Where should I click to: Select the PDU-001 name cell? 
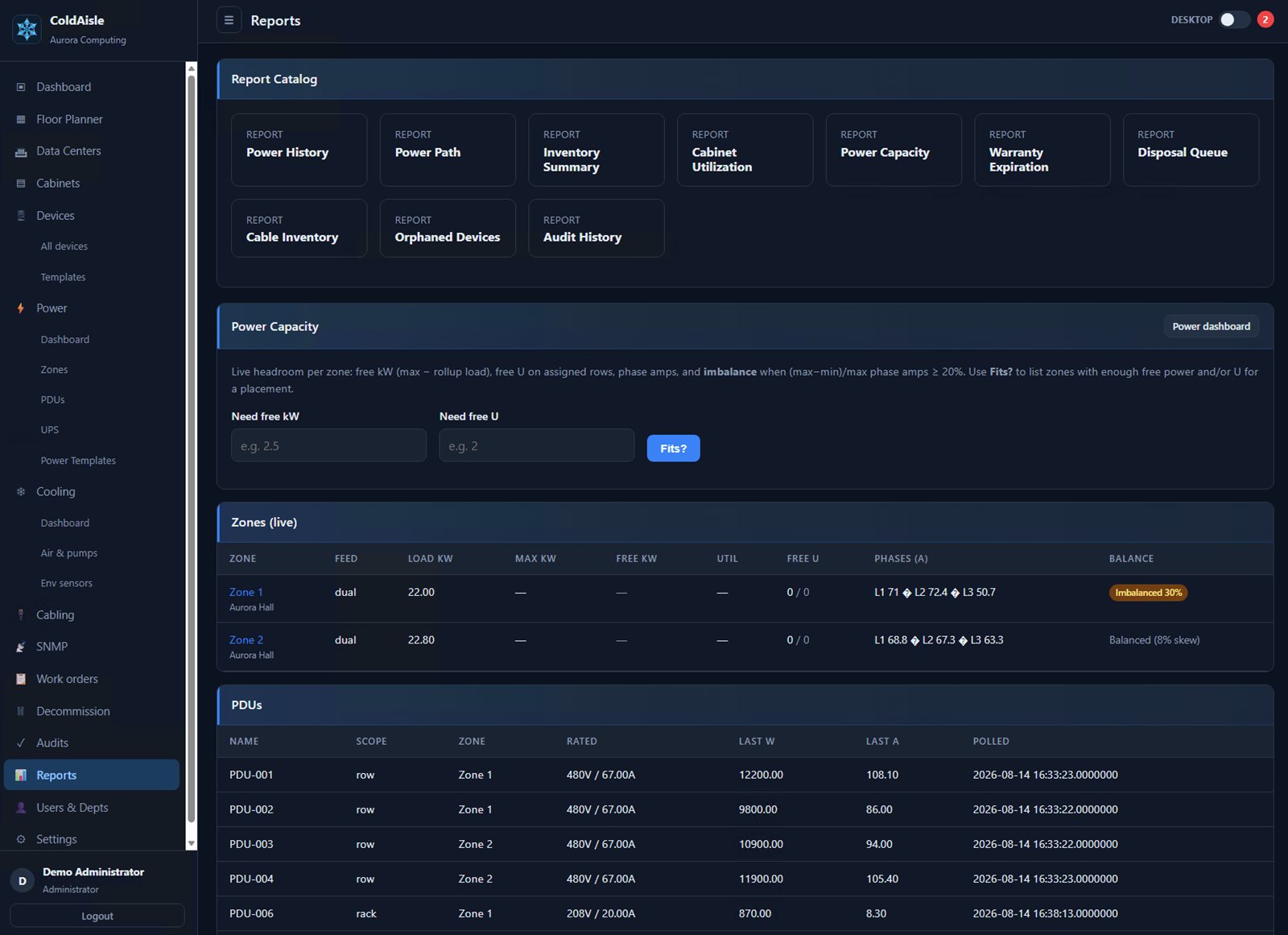(x=251, y=775)
